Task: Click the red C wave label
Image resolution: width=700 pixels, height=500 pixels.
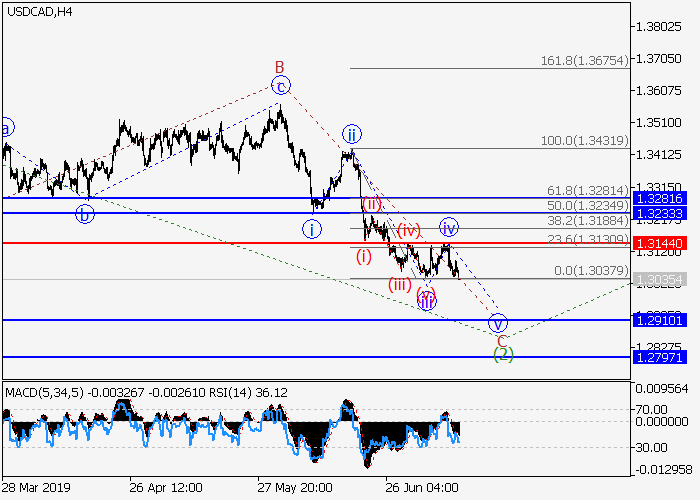Action: point(501,340)
